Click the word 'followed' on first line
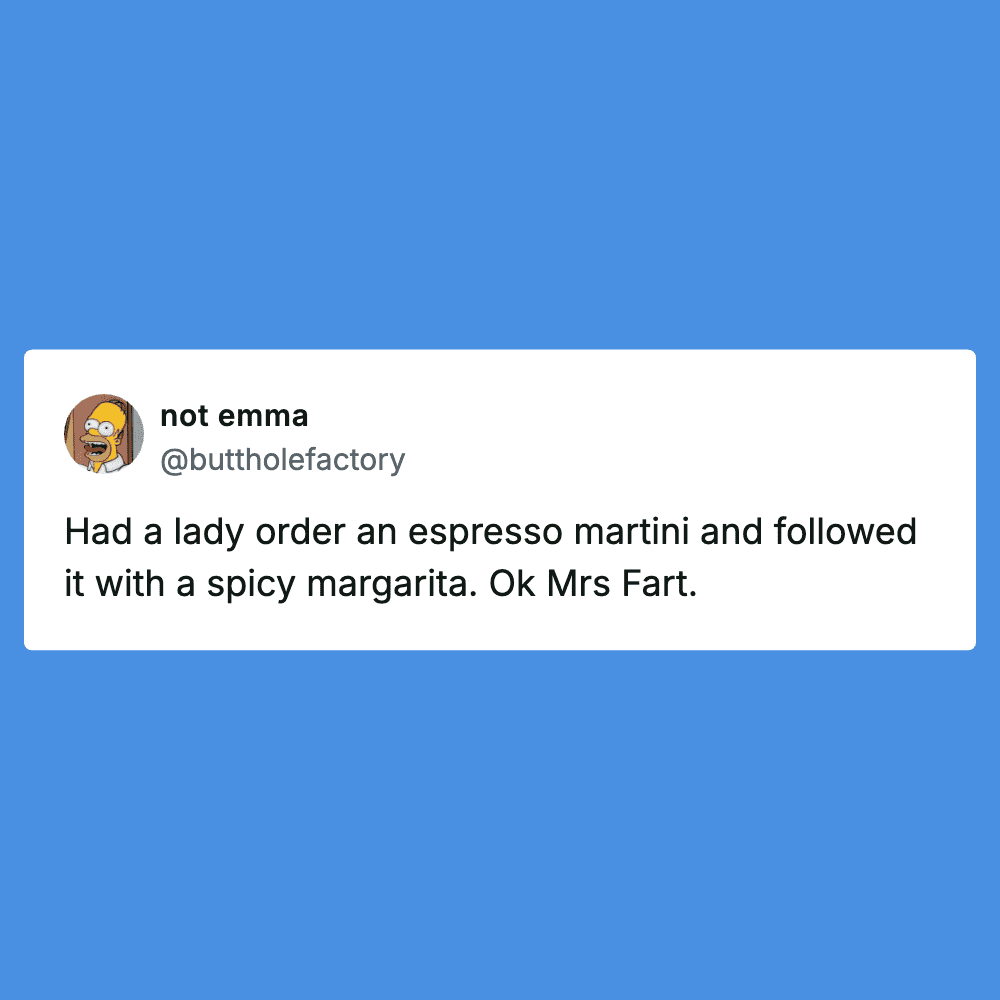Viewport: 1000px width, 1000px height. coord(844,531)
